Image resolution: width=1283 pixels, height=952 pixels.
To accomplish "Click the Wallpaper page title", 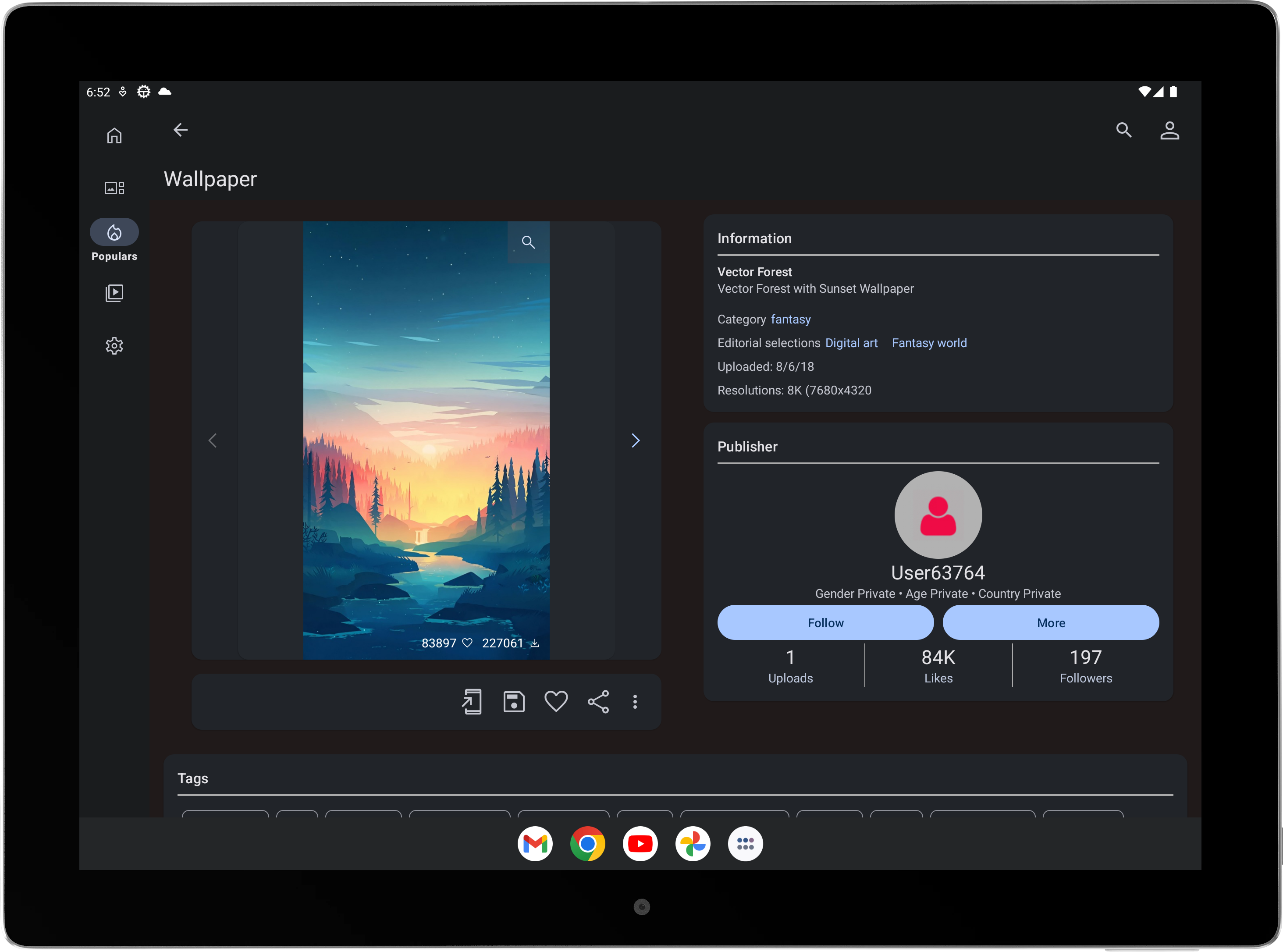I will pos(210,179).
